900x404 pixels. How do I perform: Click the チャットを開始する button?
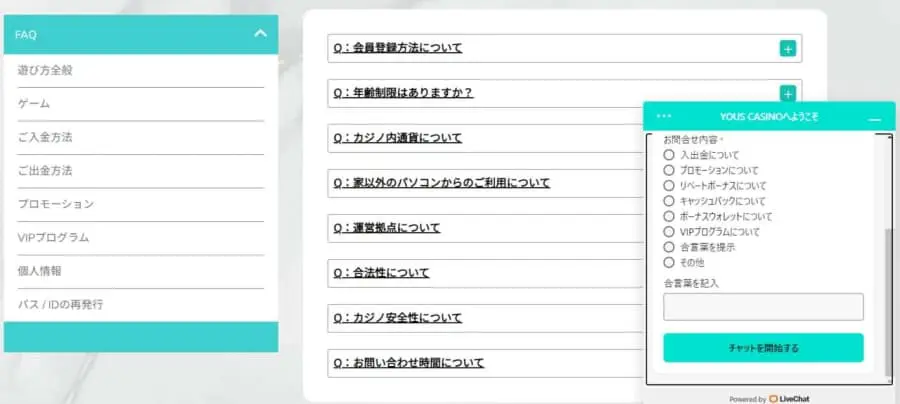[763, 348]
